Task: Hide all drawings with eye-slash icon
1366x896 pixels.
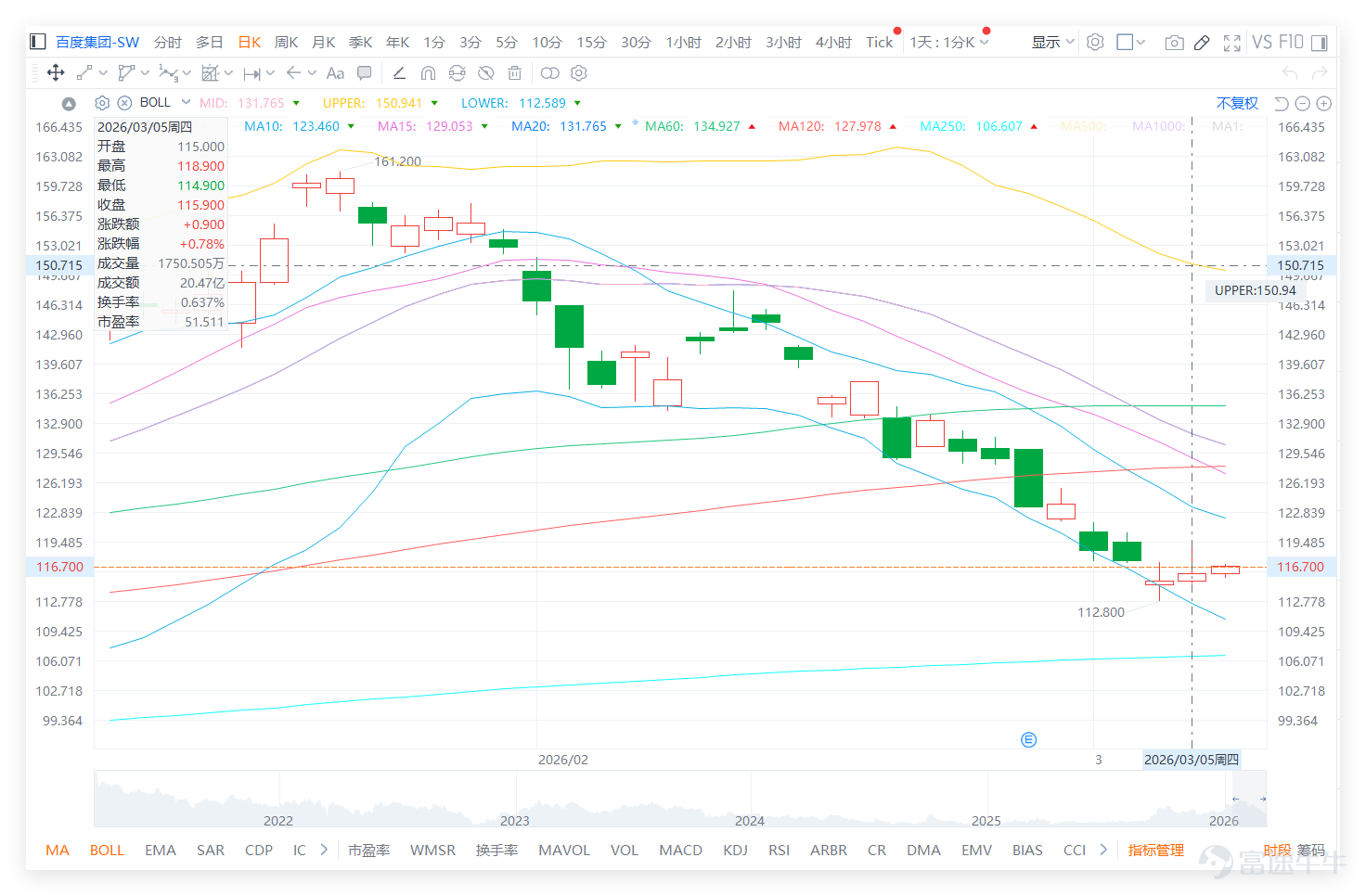Action: point(485,73)
